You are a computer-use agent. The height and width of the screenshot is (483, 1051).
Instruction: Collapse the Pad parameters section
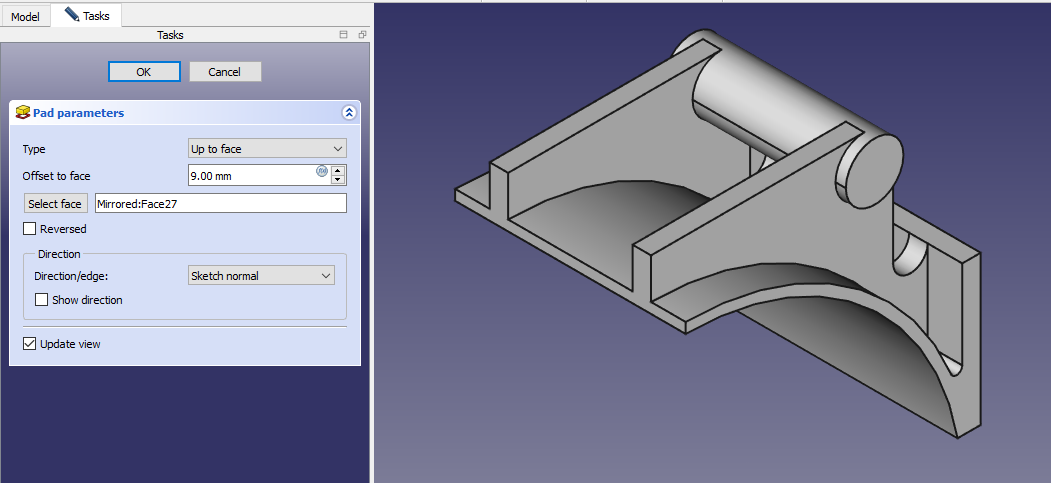click(x=348, y=113)
